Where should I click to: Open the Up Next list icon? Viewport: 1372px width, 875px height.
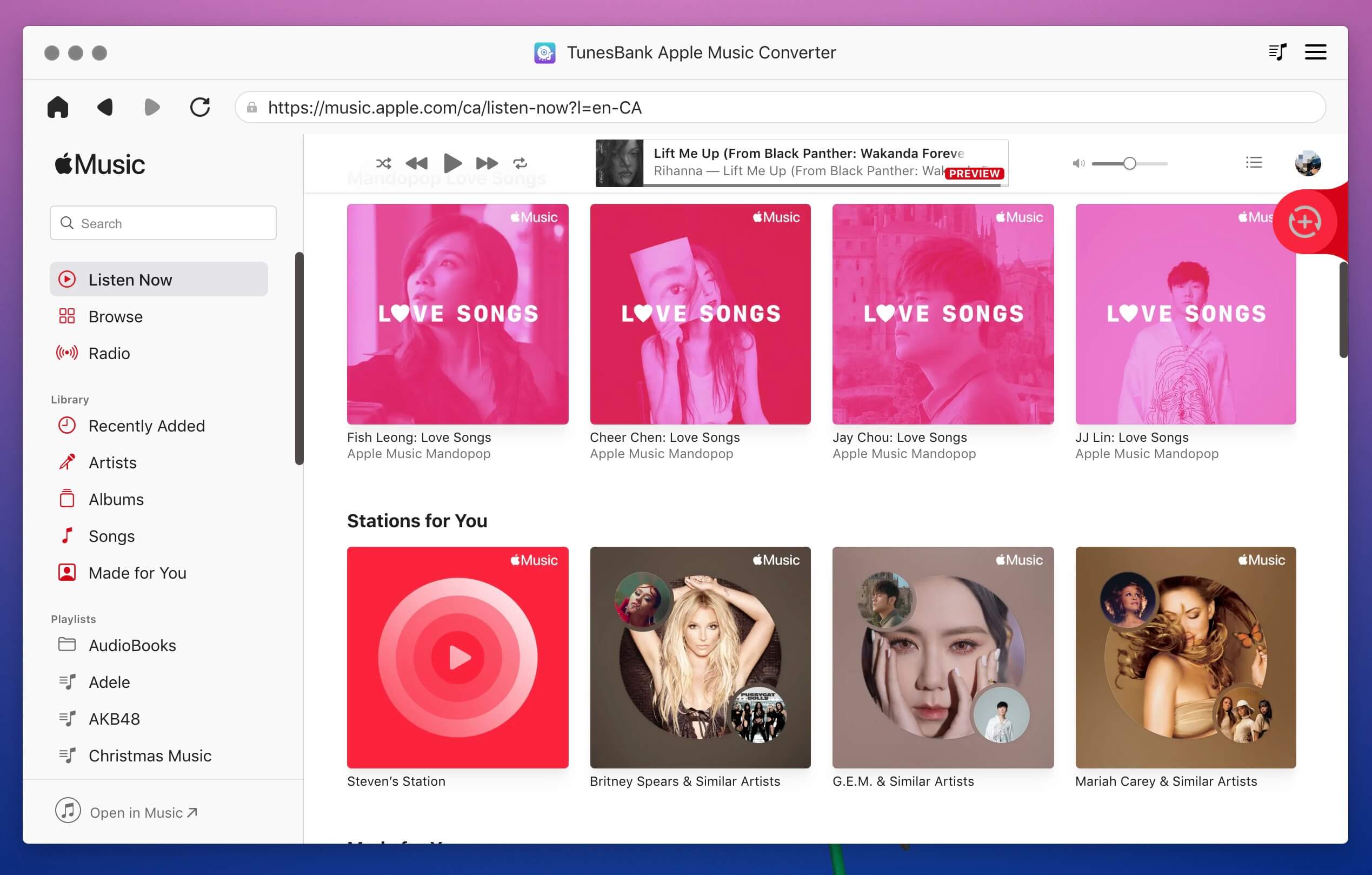[1254, 163]
